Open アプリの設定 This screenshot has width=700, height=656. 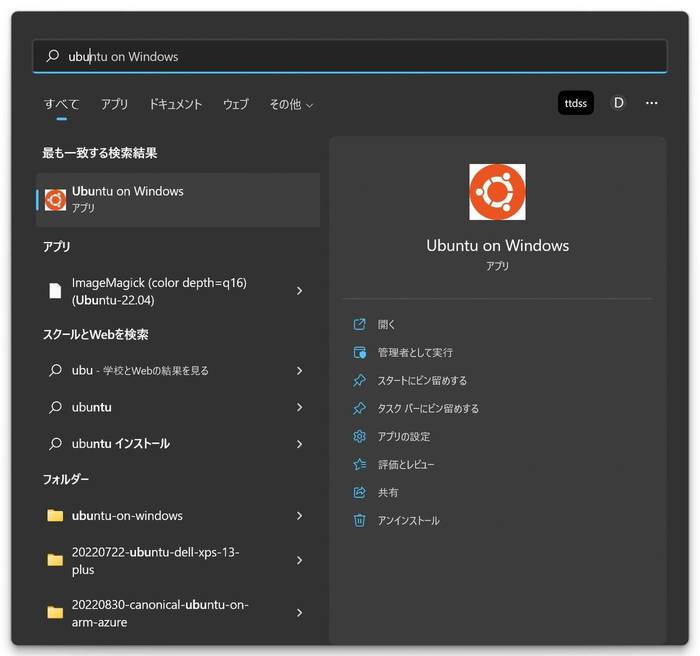(404, 437)
